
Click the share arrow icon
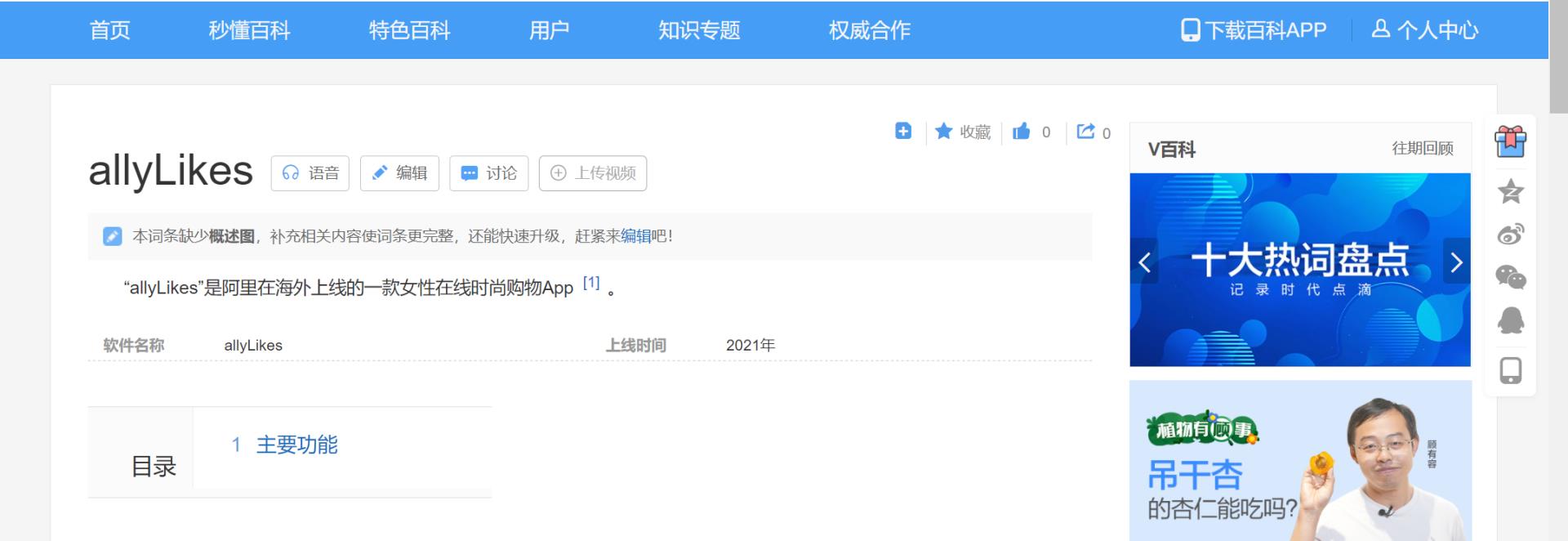(1085, 131)
